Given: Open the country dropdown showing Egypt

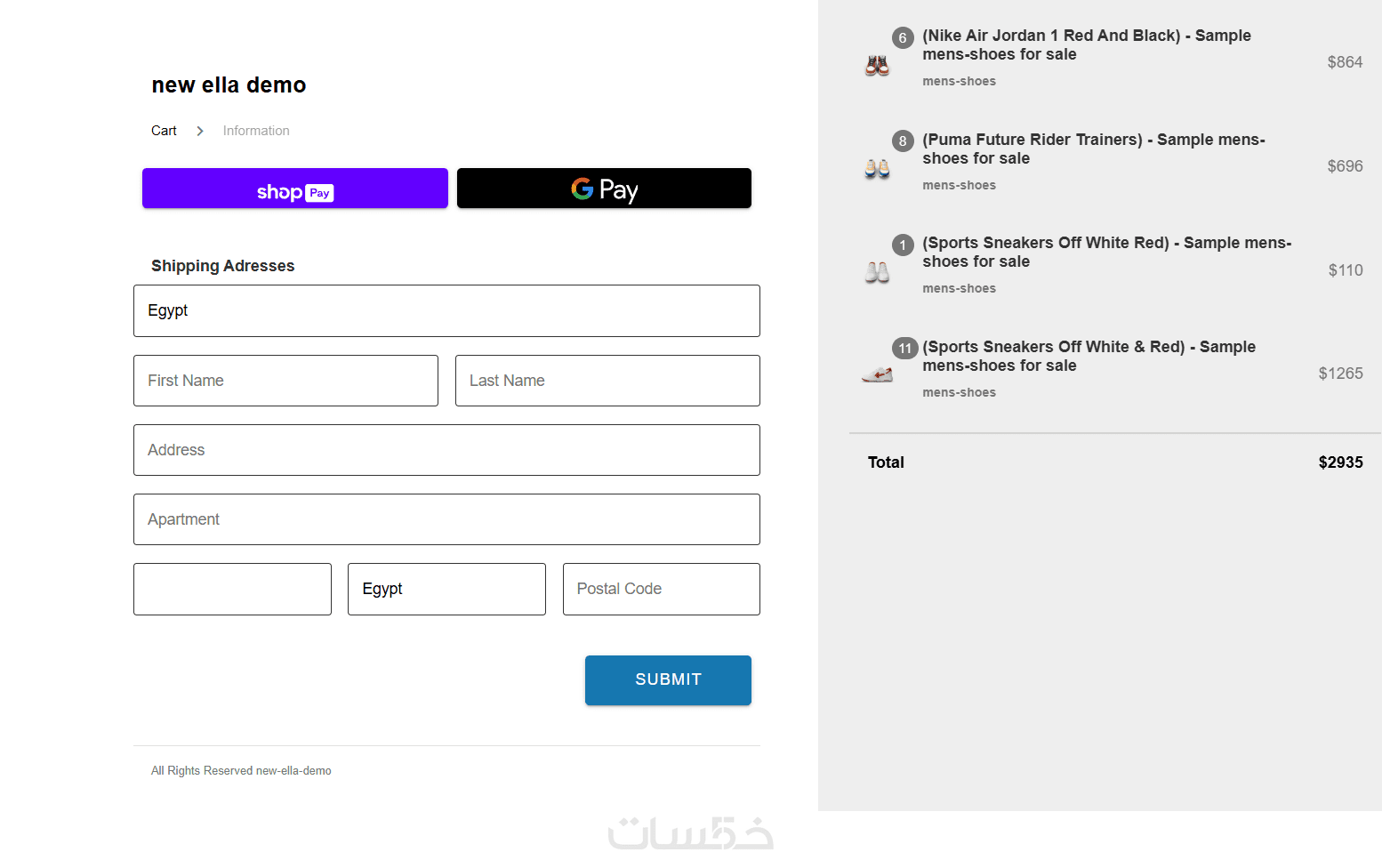Looking at the screenshot, I should [446, 310].
